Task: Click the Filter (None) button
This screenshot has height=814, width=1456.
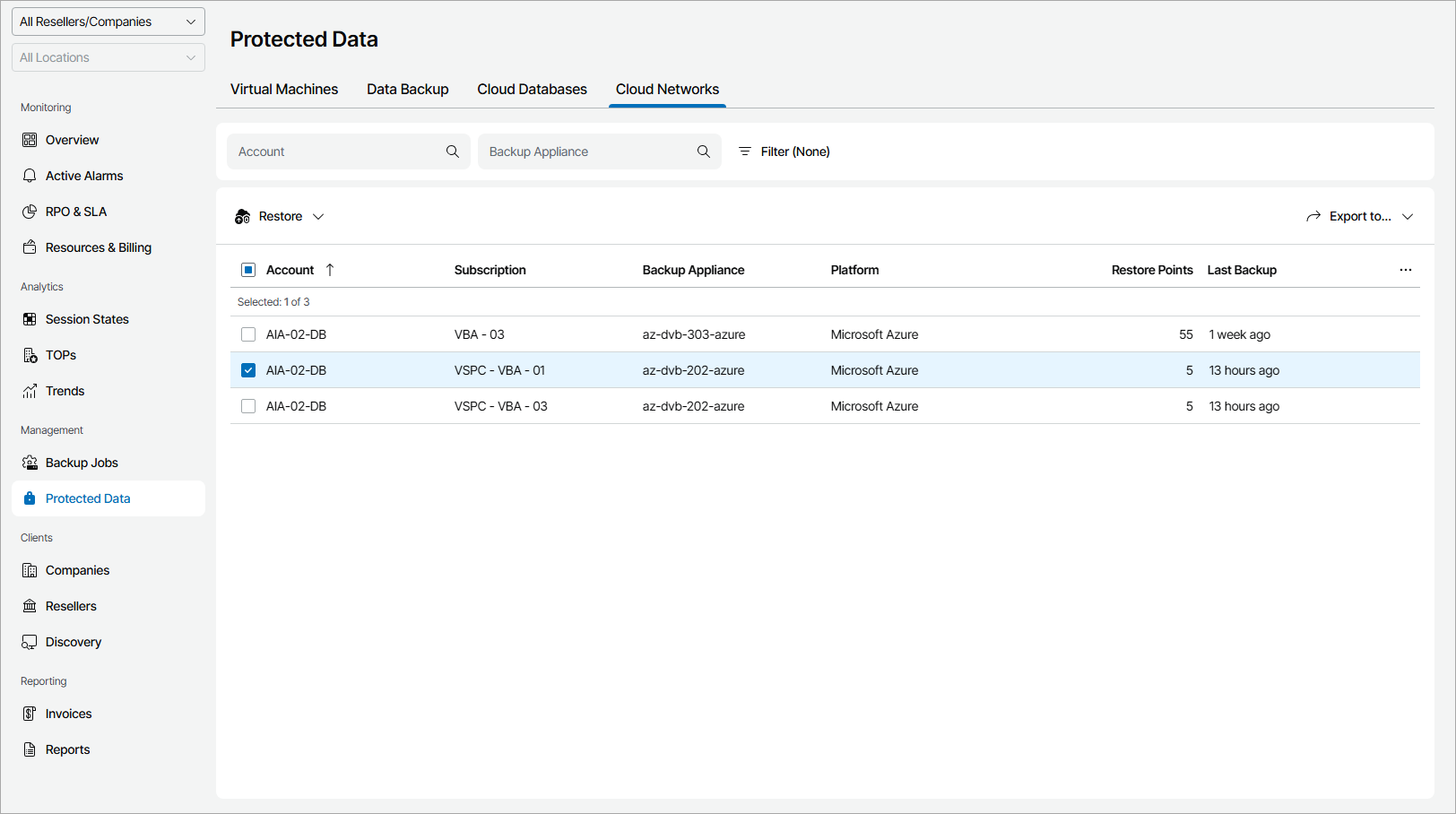Action: click(784, 152)
